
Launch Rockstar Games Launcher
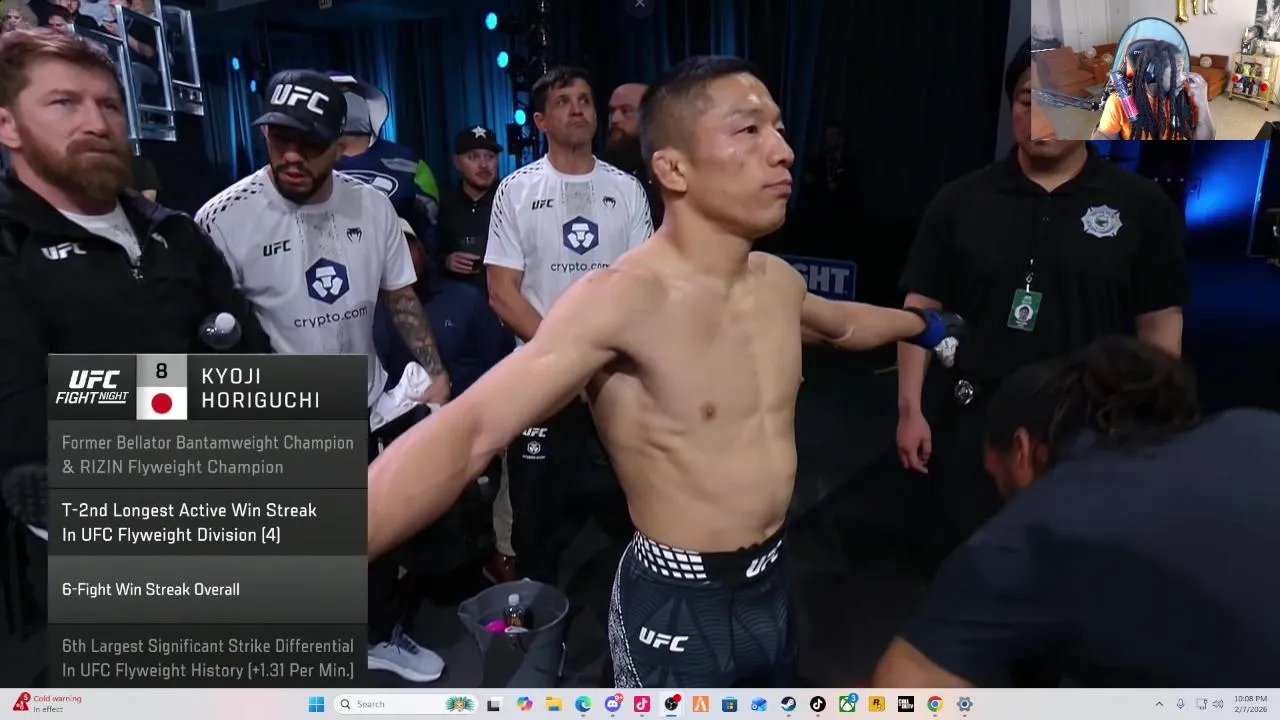tap(877, 704)
